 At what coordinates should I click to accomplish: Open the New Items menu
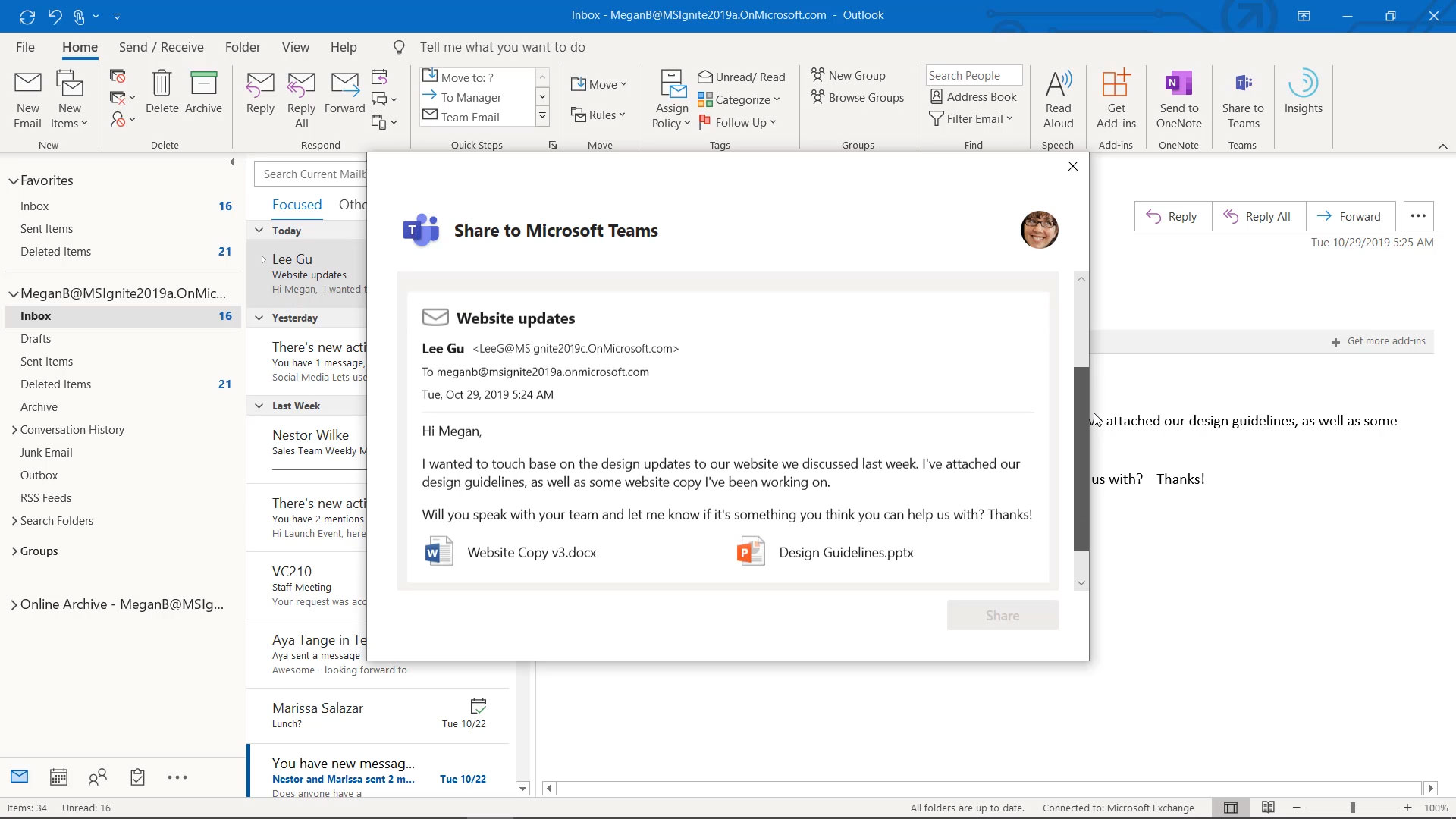(x=69, y=99)
